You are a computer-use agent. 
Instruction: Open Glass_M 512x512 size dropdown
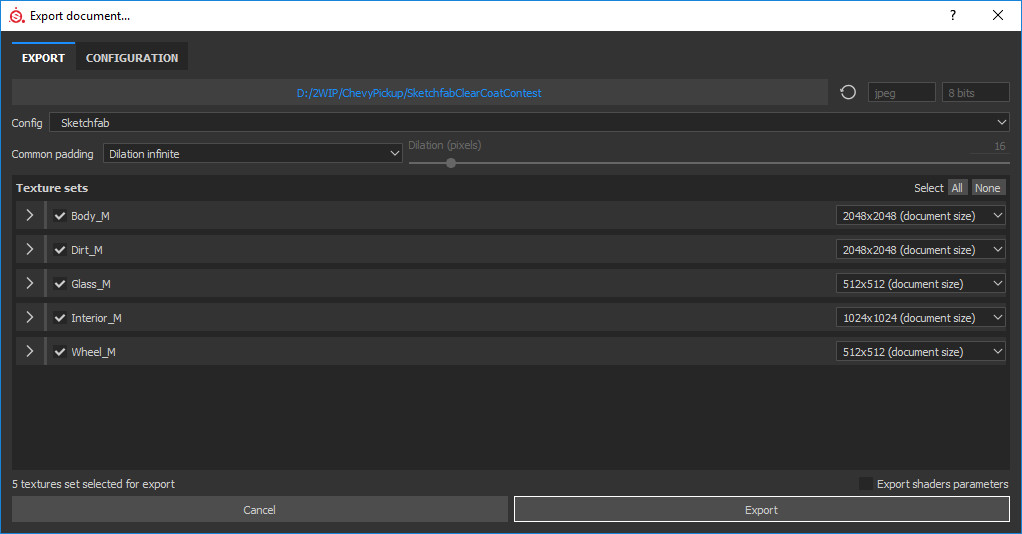click(920, 284)
